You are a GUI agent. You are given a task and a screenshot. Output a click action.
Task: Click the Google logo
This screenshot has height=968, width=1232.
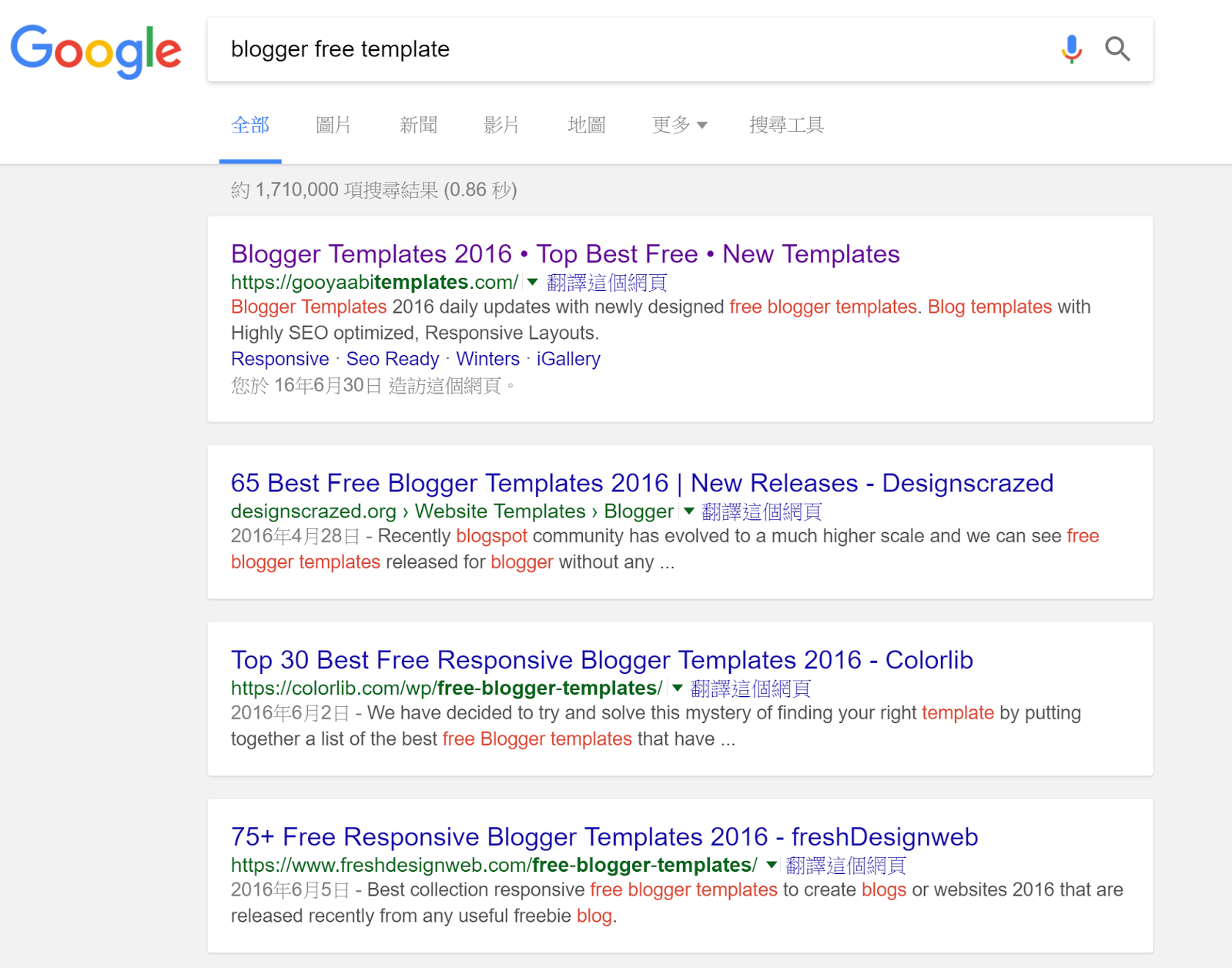pyautogui.click(x=96, y=51)
